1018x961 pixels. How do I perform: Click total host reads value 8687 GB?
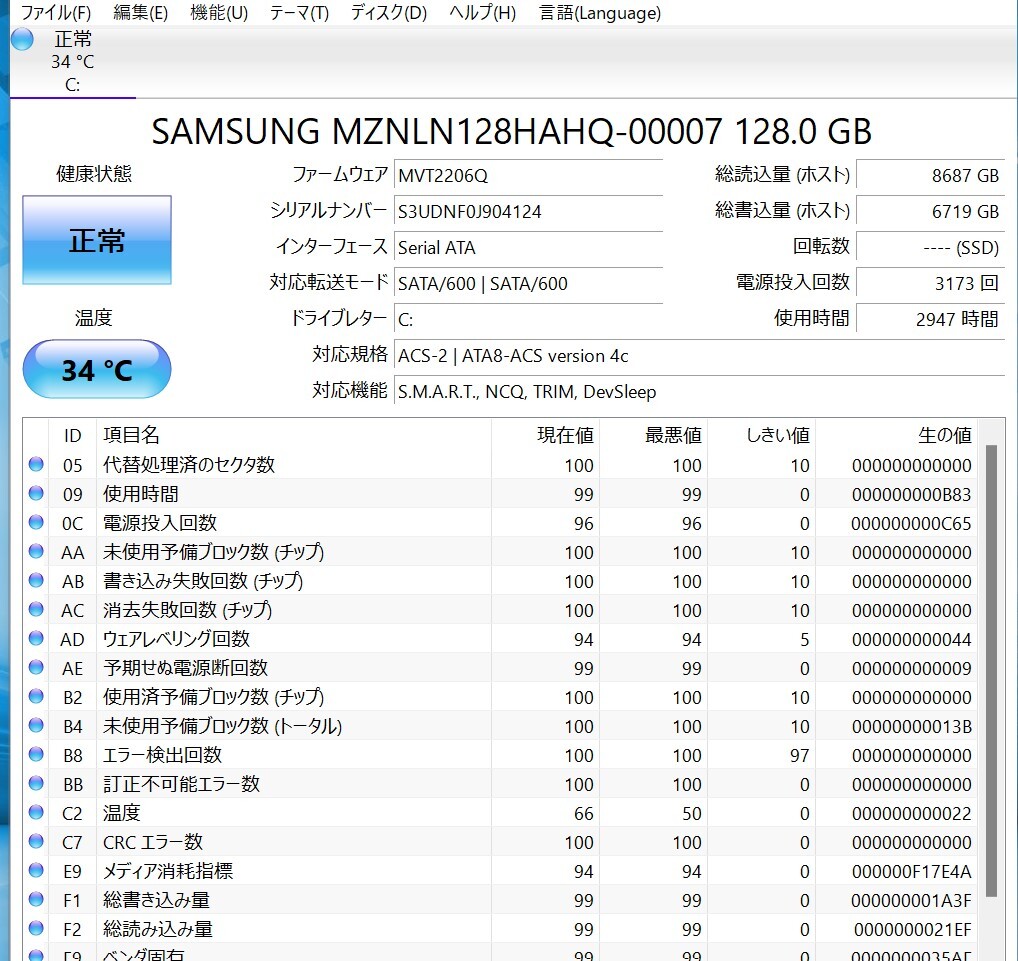[930, 175]
